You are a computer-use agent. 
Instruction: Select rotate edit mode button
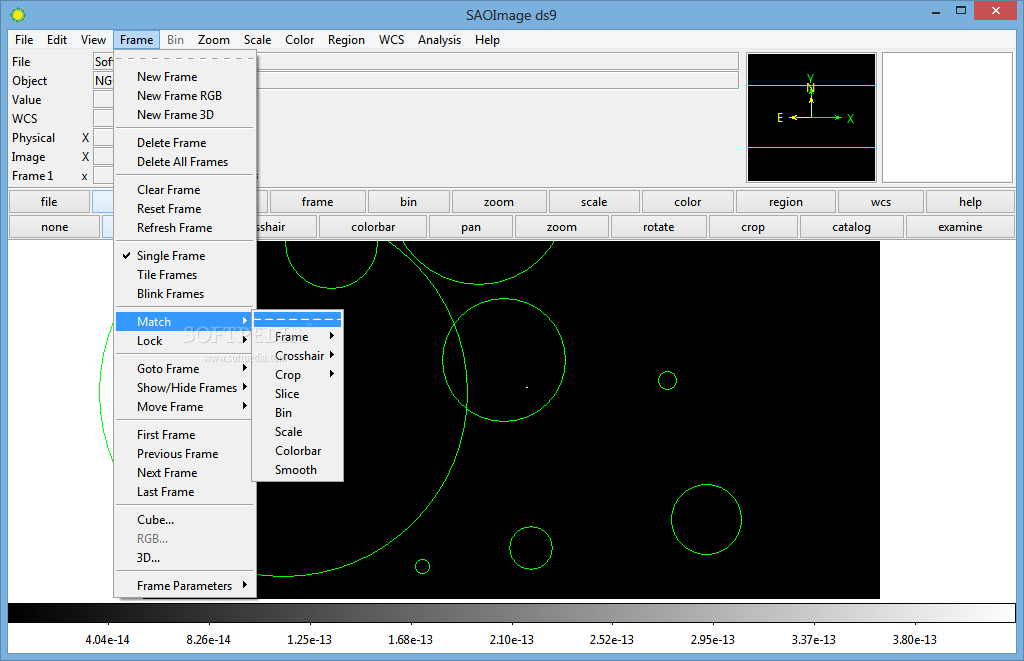[658, 227]
